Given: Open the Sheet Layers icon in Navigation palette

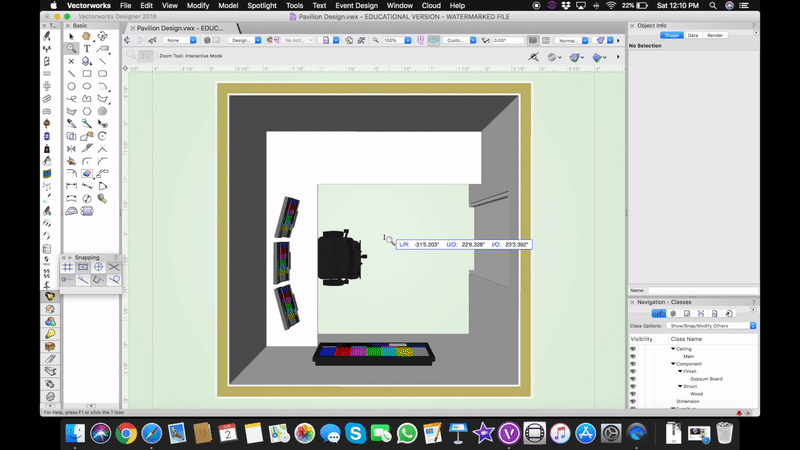Looking at the screenshot, I should [x=687, y=314].
